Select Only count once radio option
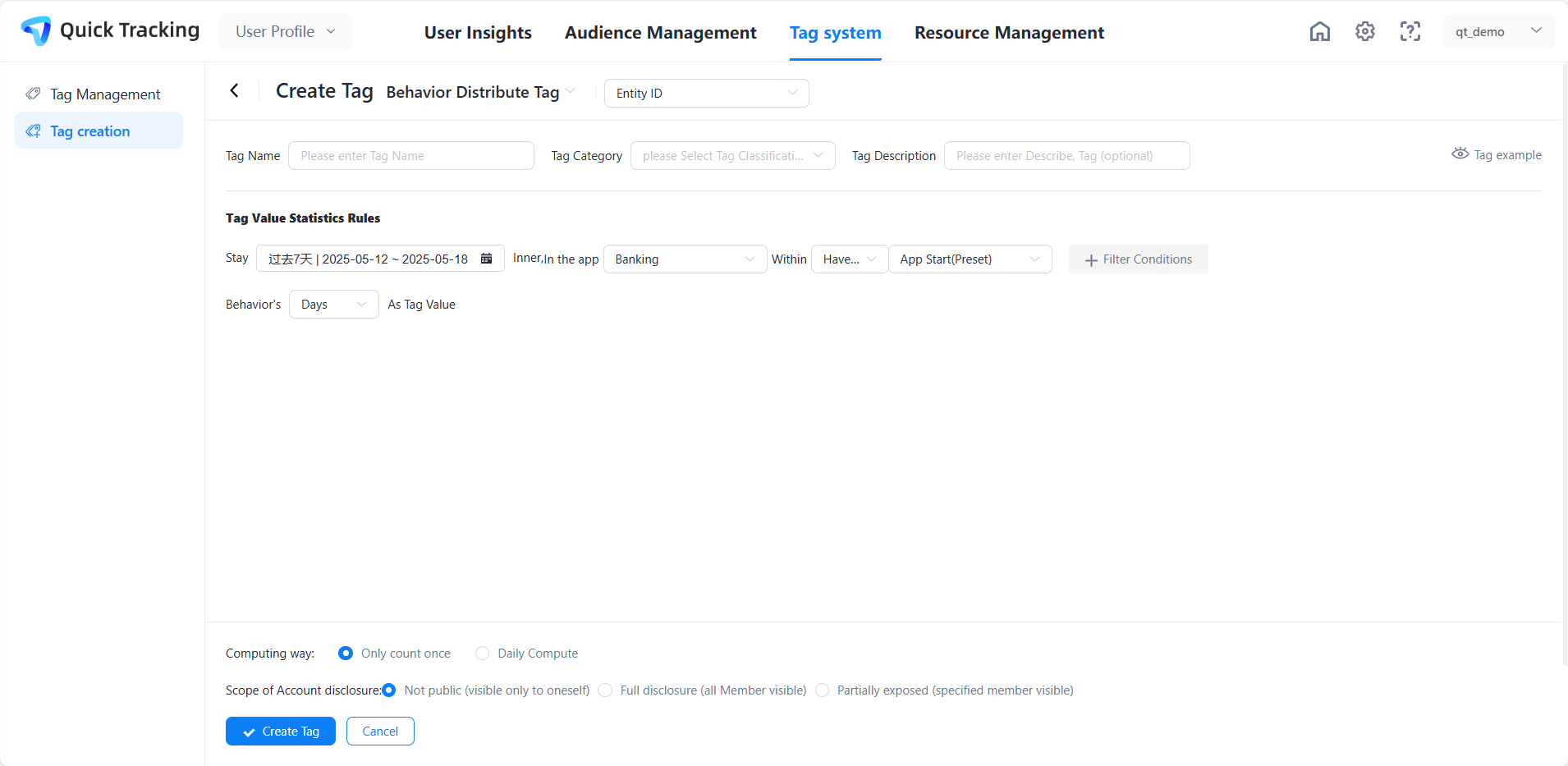 click(x=346, y=653)
